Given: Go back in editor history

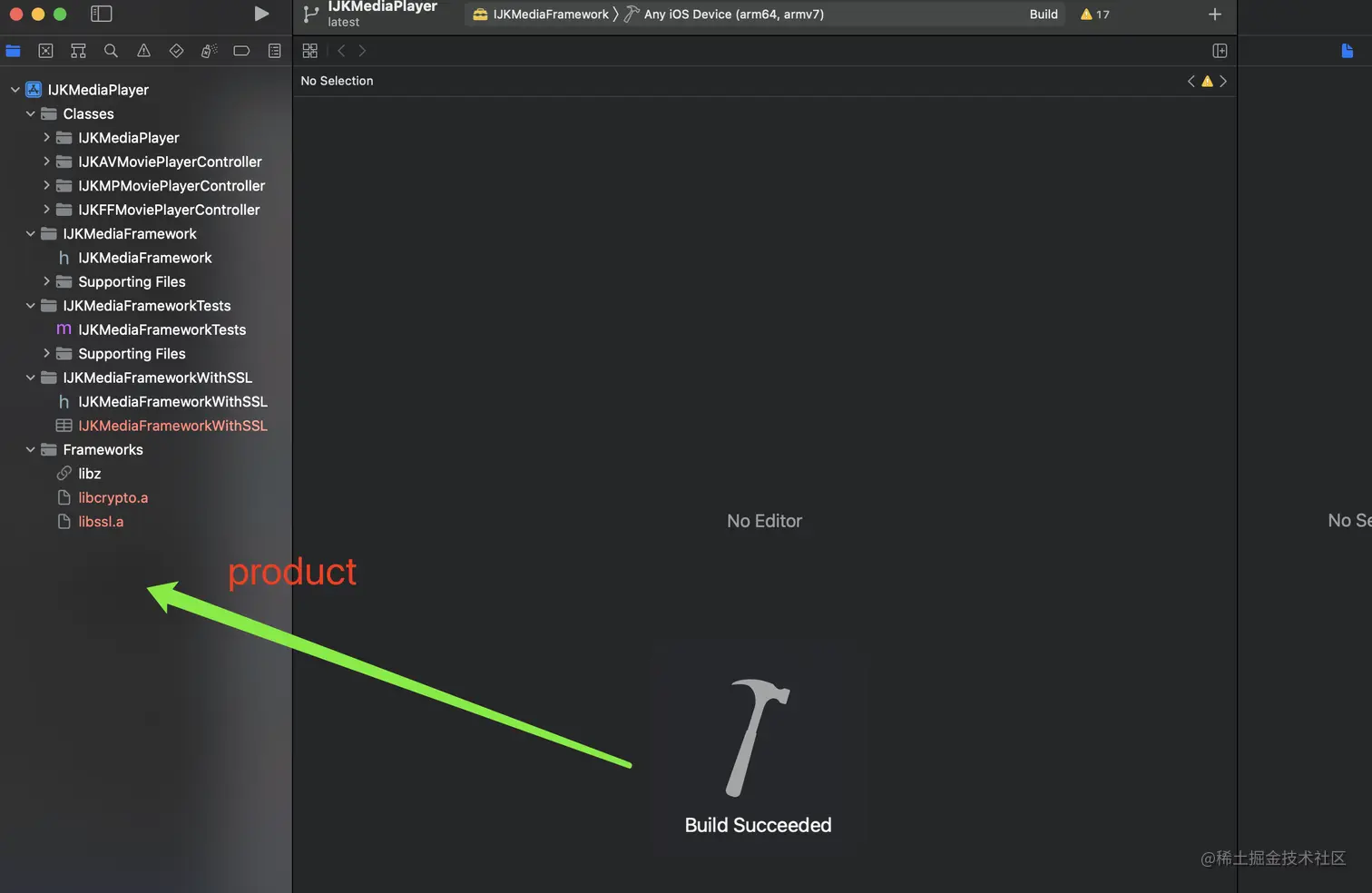Looking at the screenshot, I should click(341, 51).
